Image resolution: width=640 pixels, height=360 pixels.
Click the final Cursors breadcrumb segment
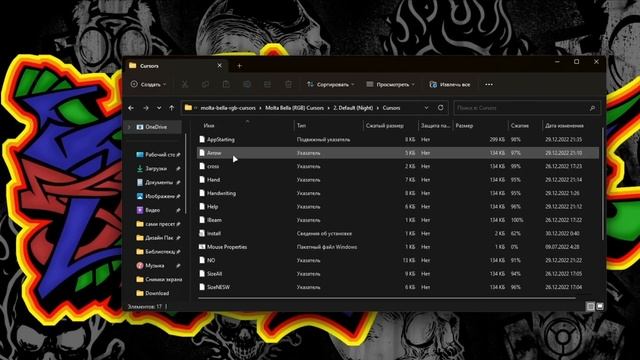[391, 108]
